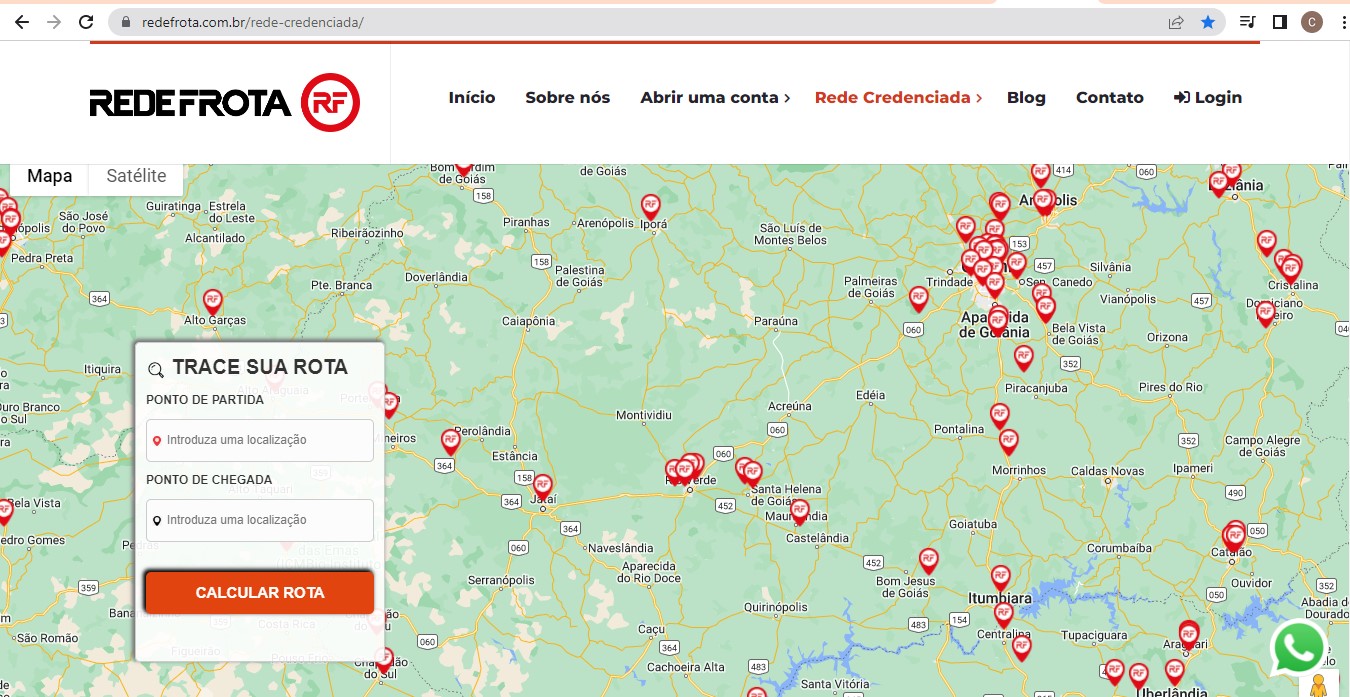Click the RF marker near Palmeiras de Goiás
The height and width of the screenshot is (697, 1350).
[x=919, y=299]
